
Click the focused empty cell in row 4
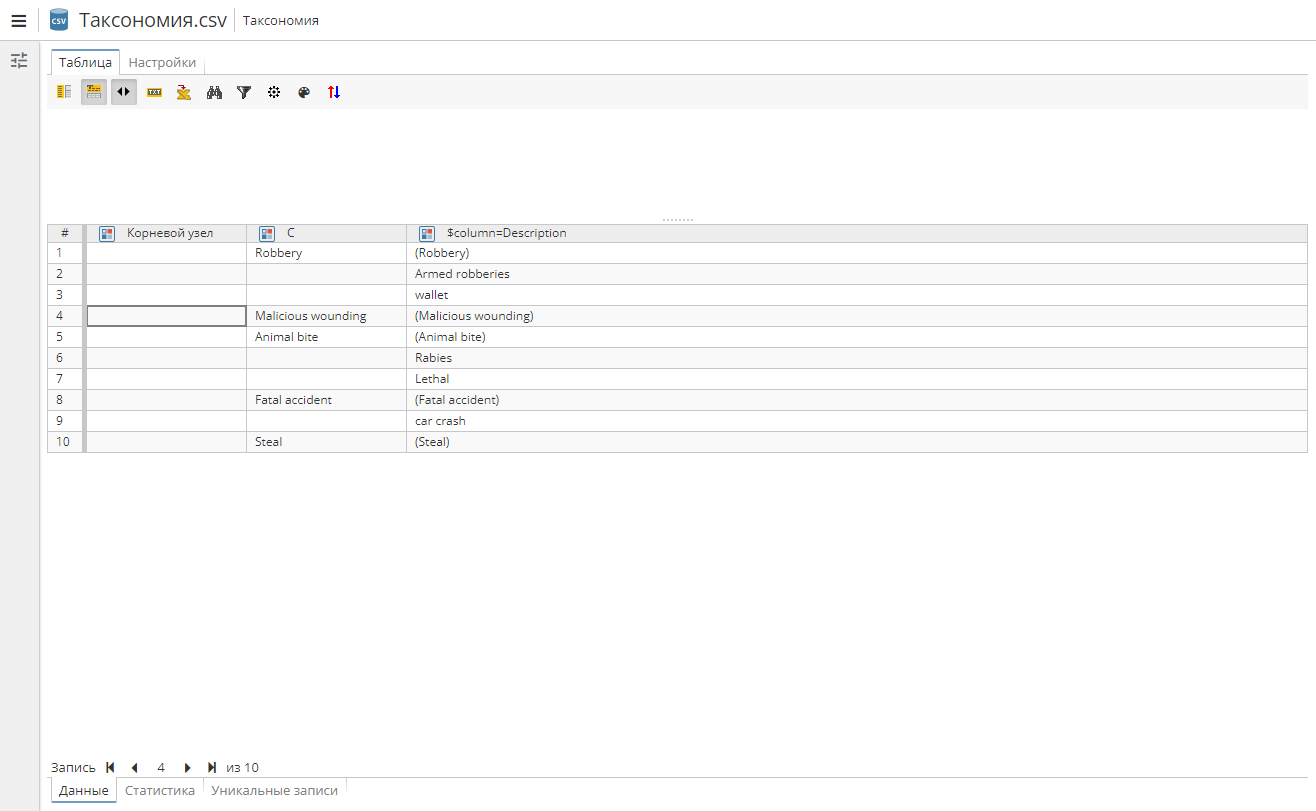pyautogui.click(x=167, y=316)
